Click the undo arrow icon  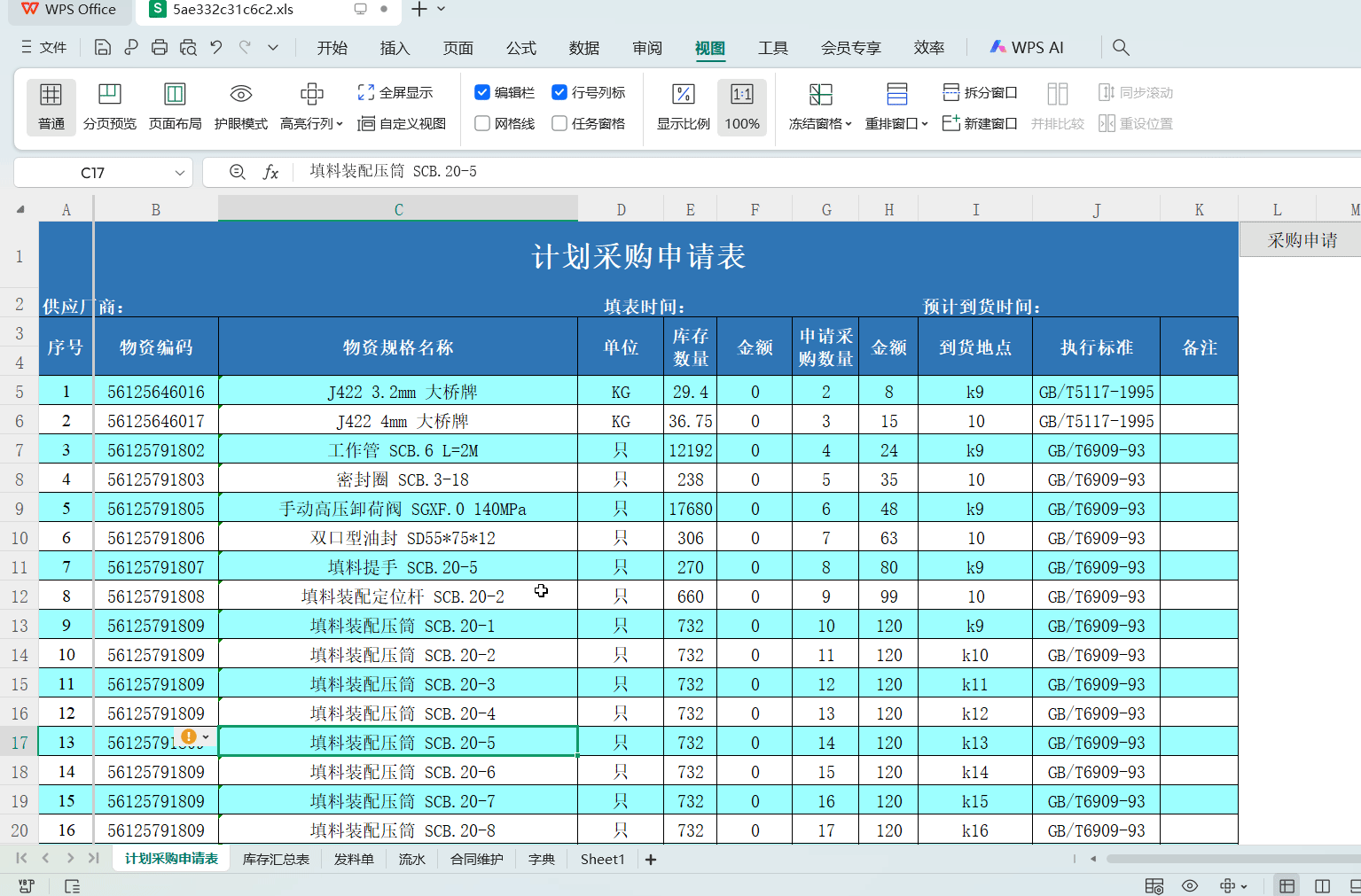pyautogui.click(x=215, y=46)
